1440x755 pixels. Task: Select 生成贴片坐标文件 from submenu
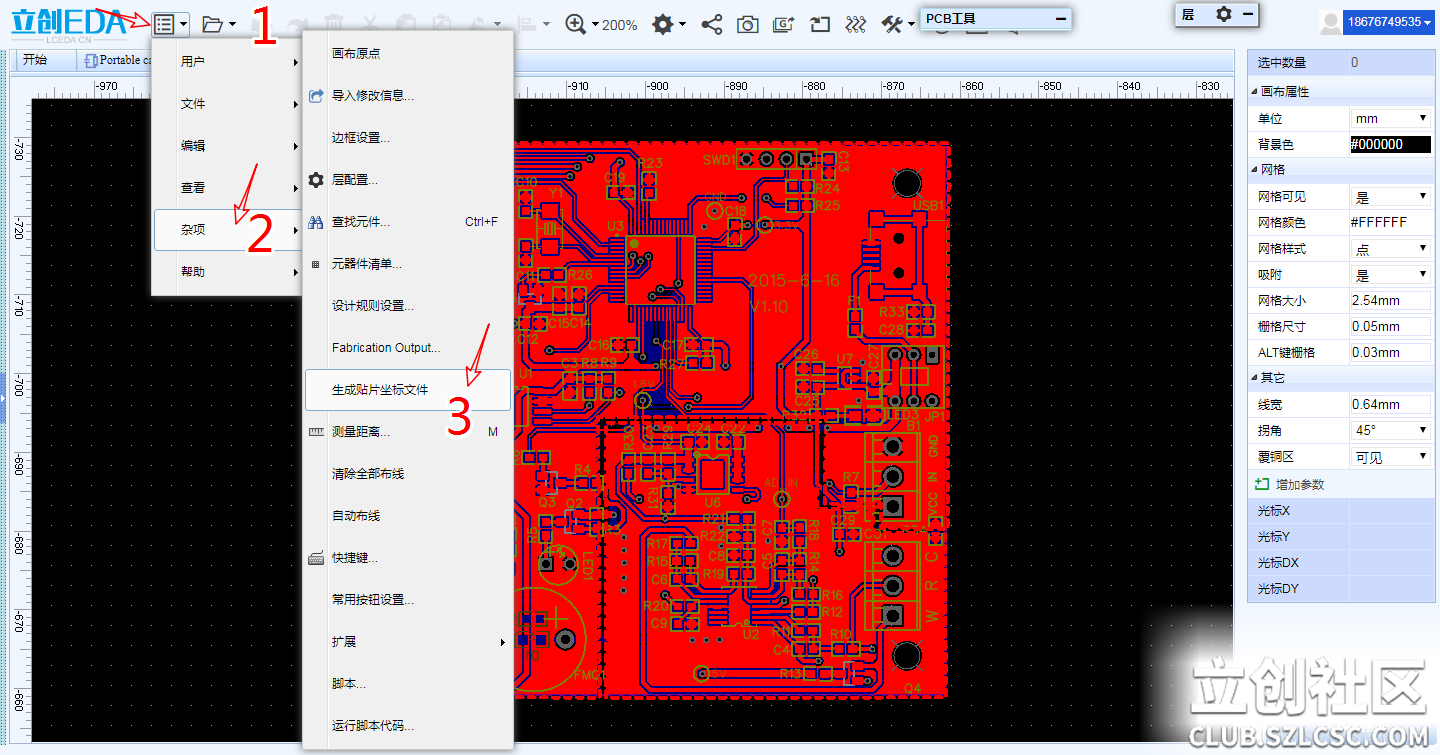[x=408, y=390]
